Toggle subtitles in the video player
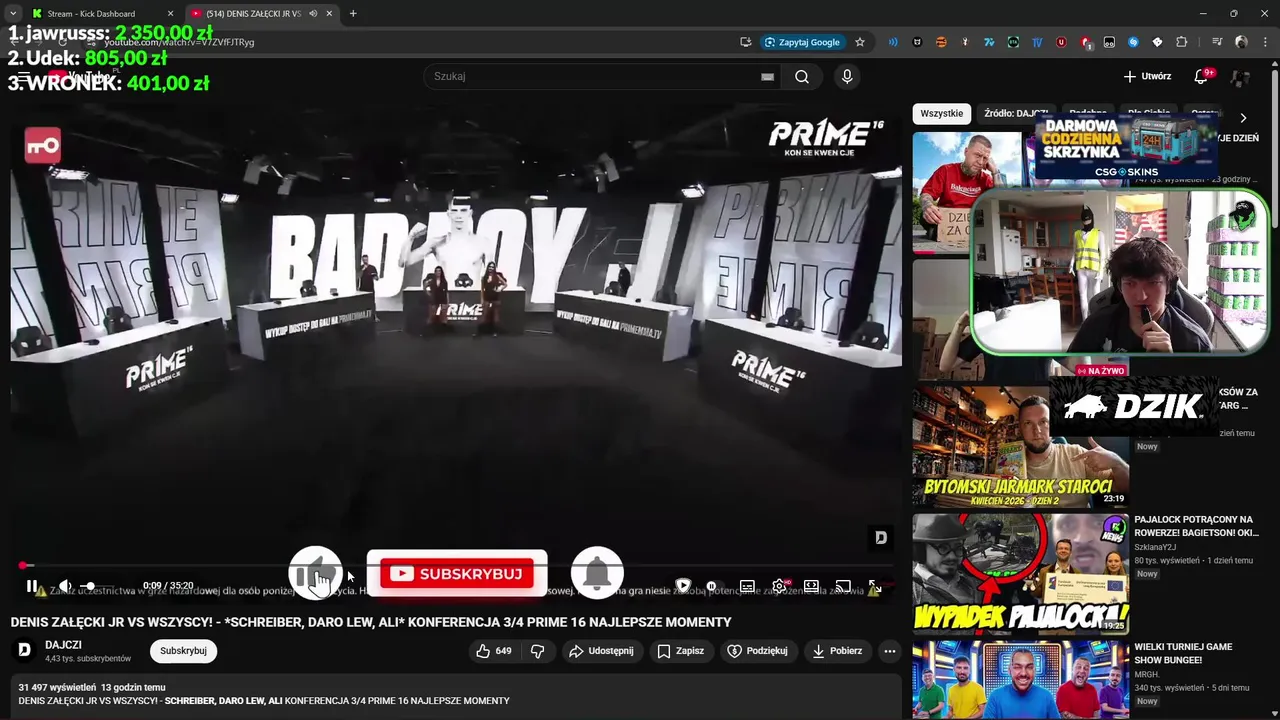The height and width of the screenshot is (720, 1280). tap(747, 586)
